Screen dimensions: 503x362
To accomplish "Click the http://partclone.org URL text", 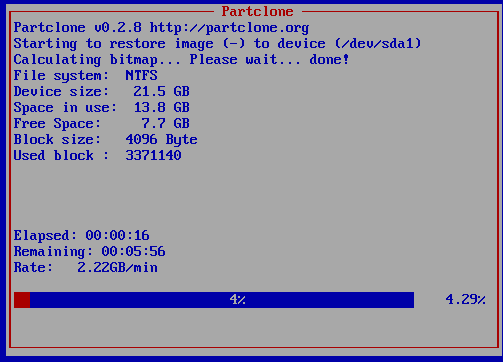I will 229,28.
